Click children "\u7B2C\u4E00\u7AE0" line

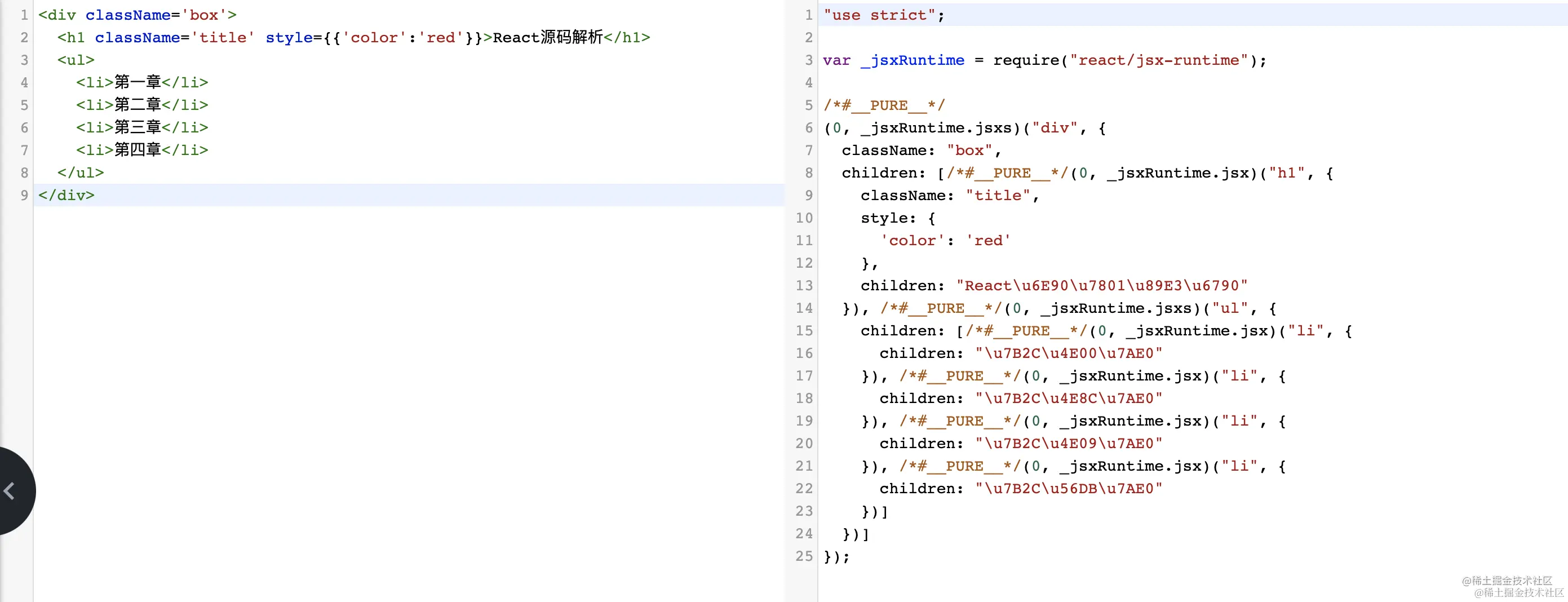tap(1021, 352)
